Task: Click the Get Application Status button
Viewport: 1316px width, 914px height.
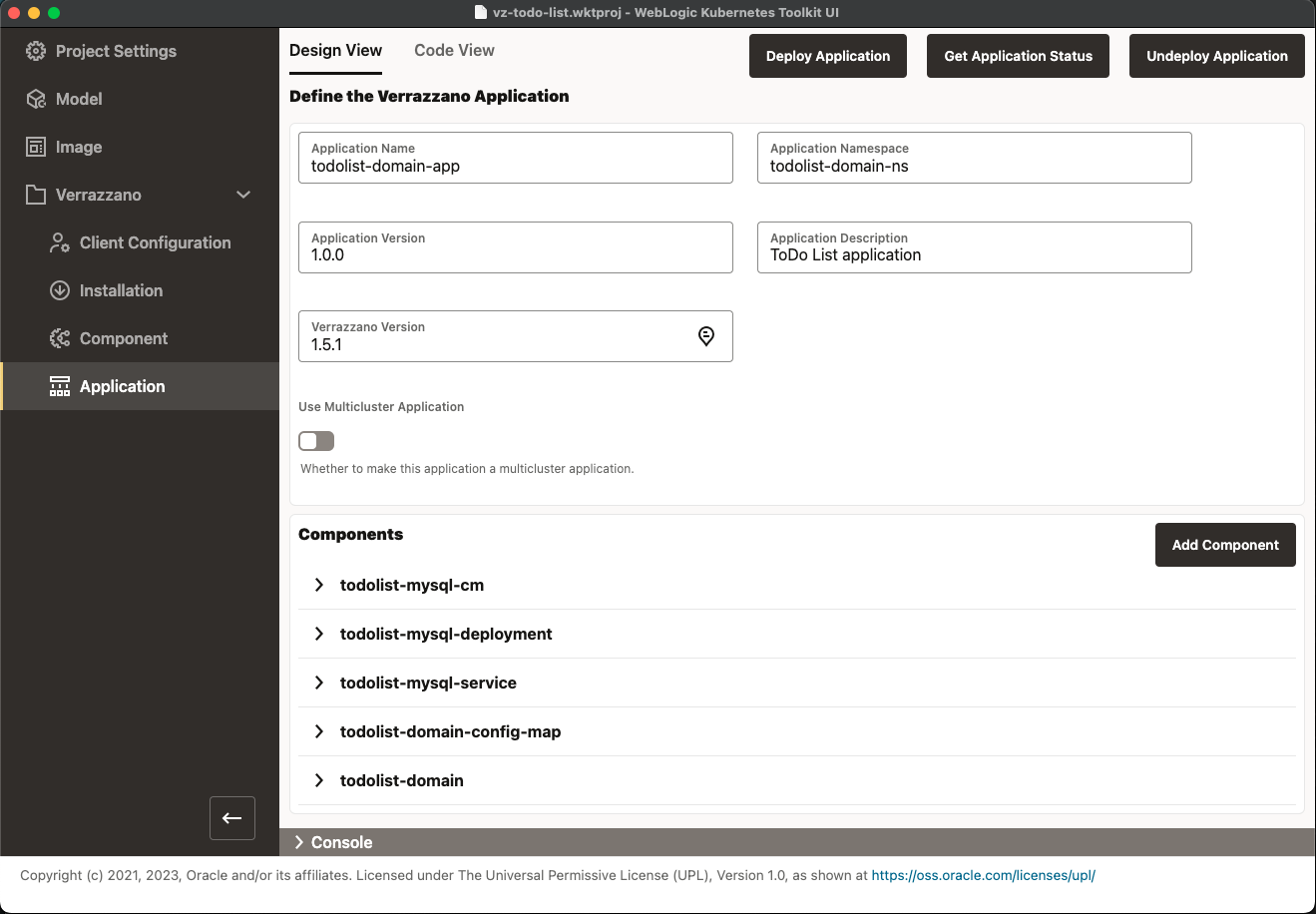Action: point(1019,56)
